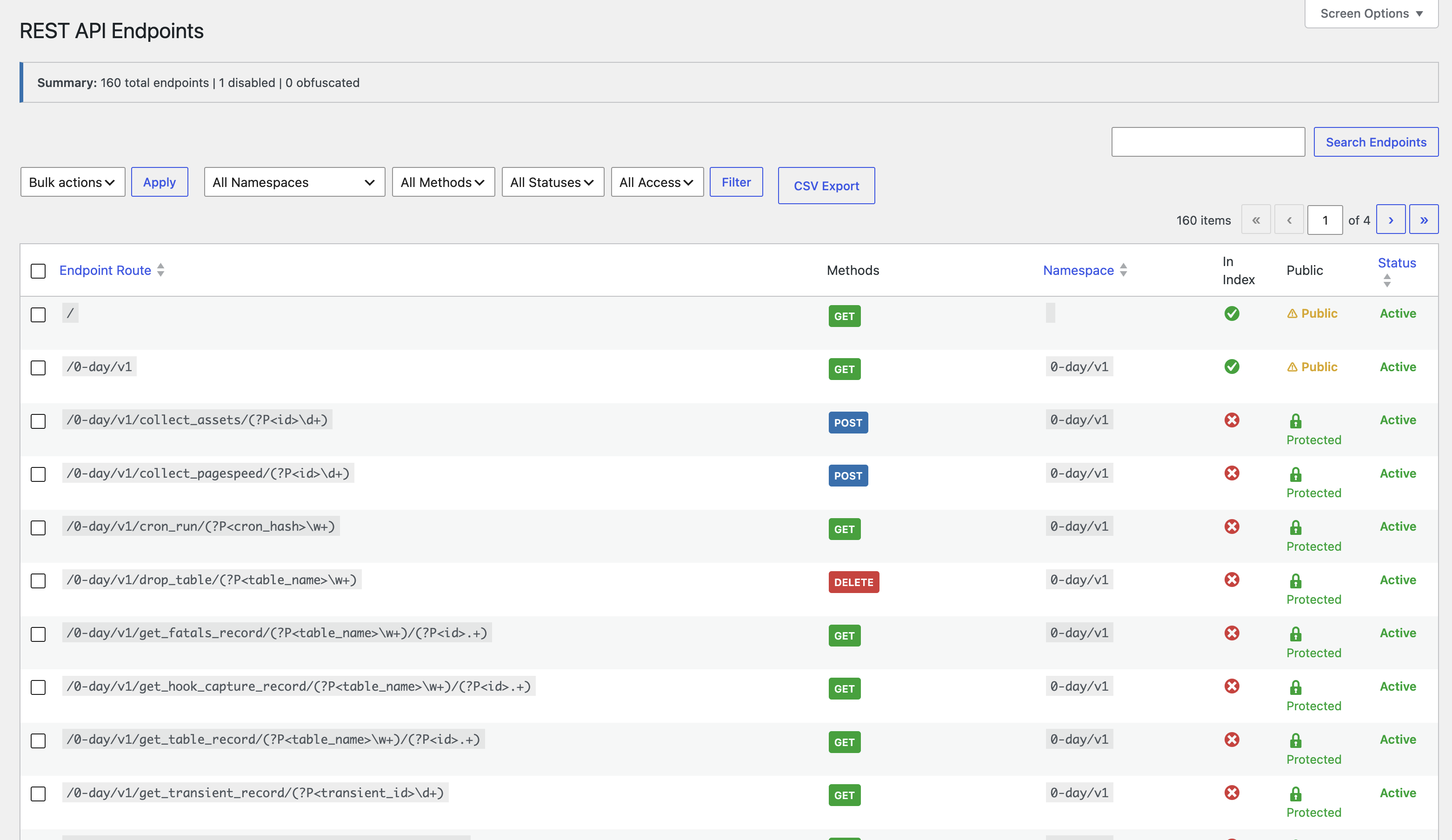Screen dimensions: 1452x840
Task: Check the select-all checkbox in the table header
Action: tap(38, 271)
